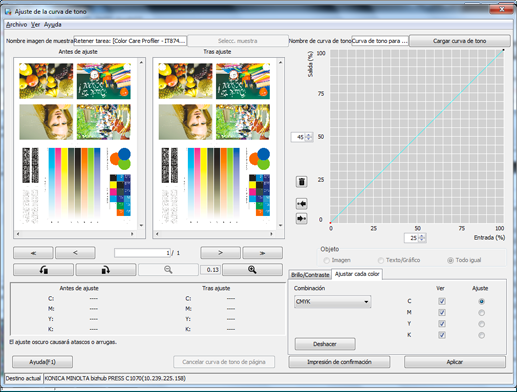Switch to the Brillo/Contraste tab

point(310,275)
